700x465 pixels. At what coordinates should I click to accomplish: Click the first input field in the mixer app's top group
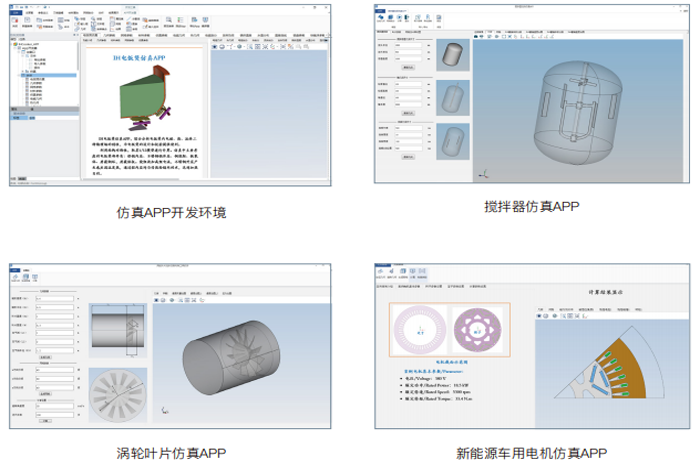(x=408, y=45)
